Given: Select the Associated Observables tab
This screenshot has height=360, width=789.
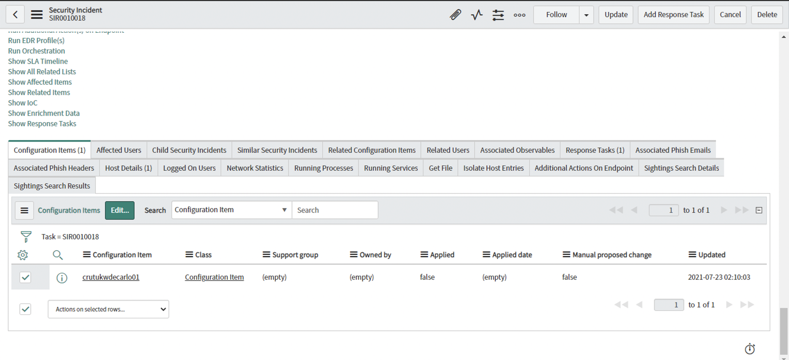Looking at the screenshot, I should (x=517, y=150).
